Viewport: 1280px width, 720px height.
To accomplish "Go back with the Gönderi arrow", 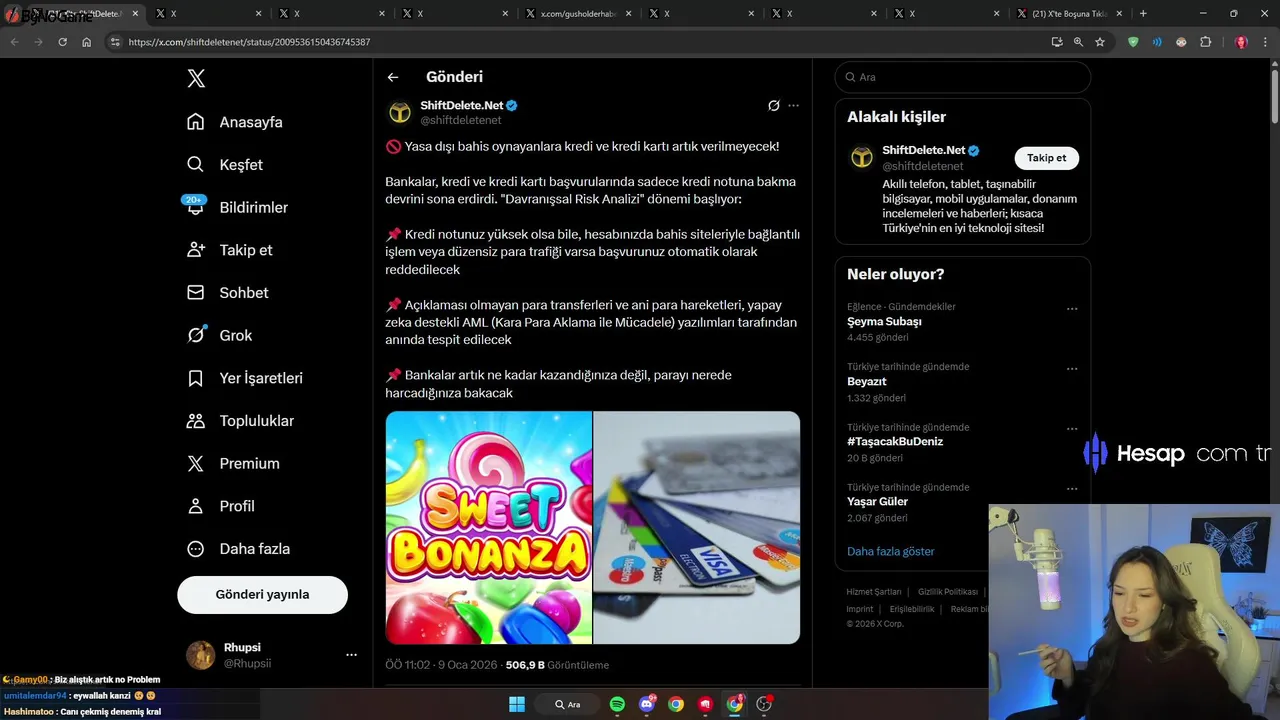I will click(x=393, y=77).
